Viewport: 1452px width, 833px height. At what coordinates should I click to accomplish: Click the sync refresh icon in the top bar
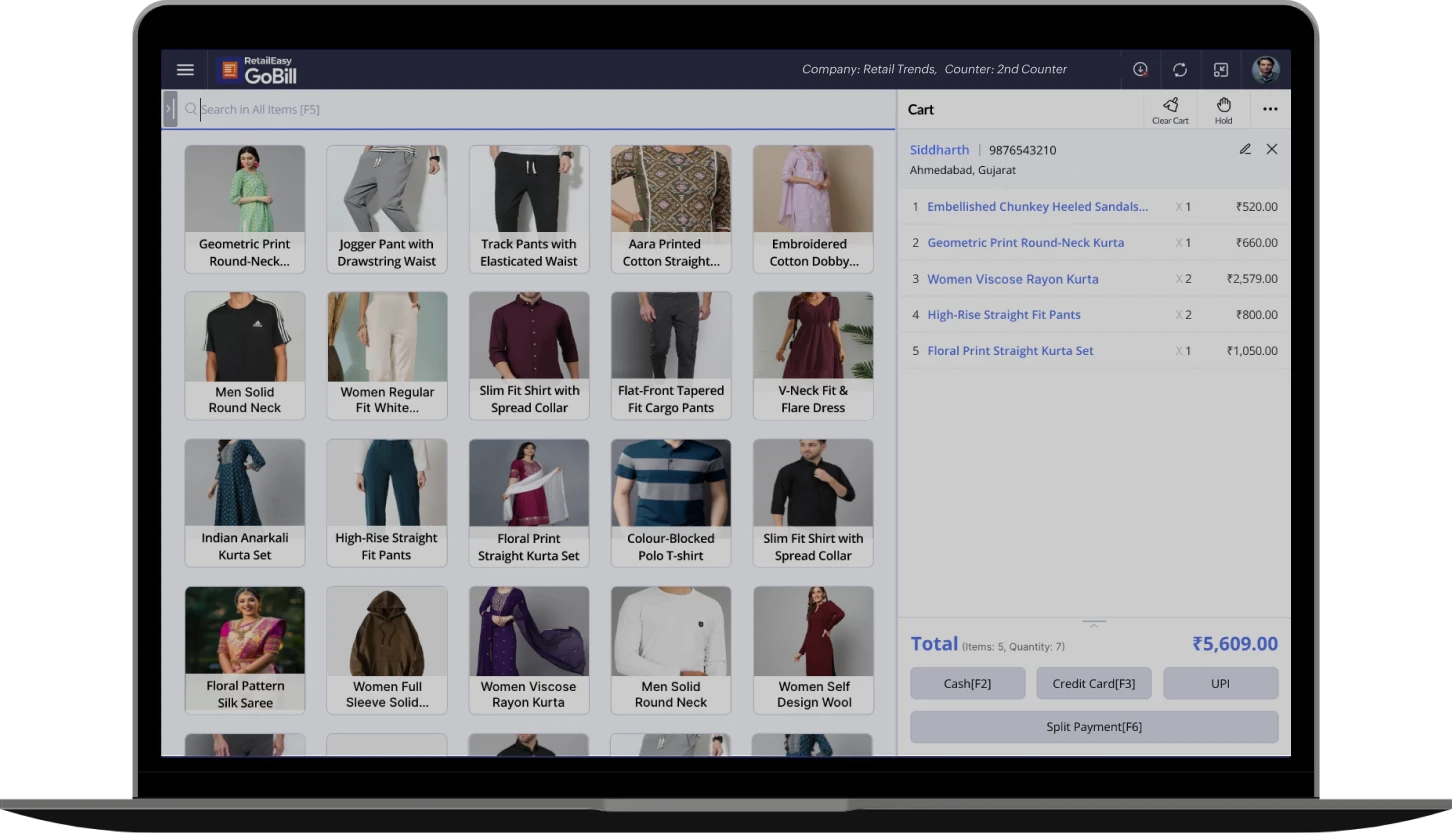click(1180, 69)
